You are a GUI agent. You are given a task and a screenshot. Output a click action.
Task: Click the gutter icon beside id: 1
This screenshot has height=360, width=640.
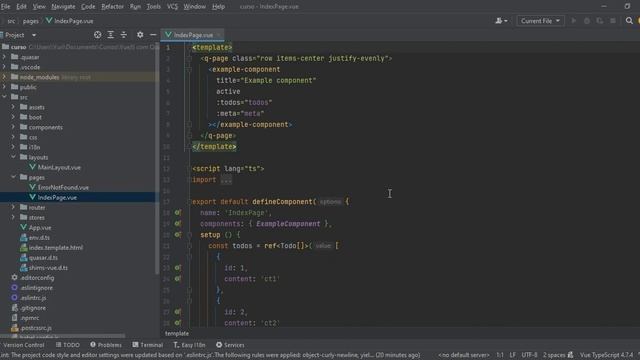point(178,268)
